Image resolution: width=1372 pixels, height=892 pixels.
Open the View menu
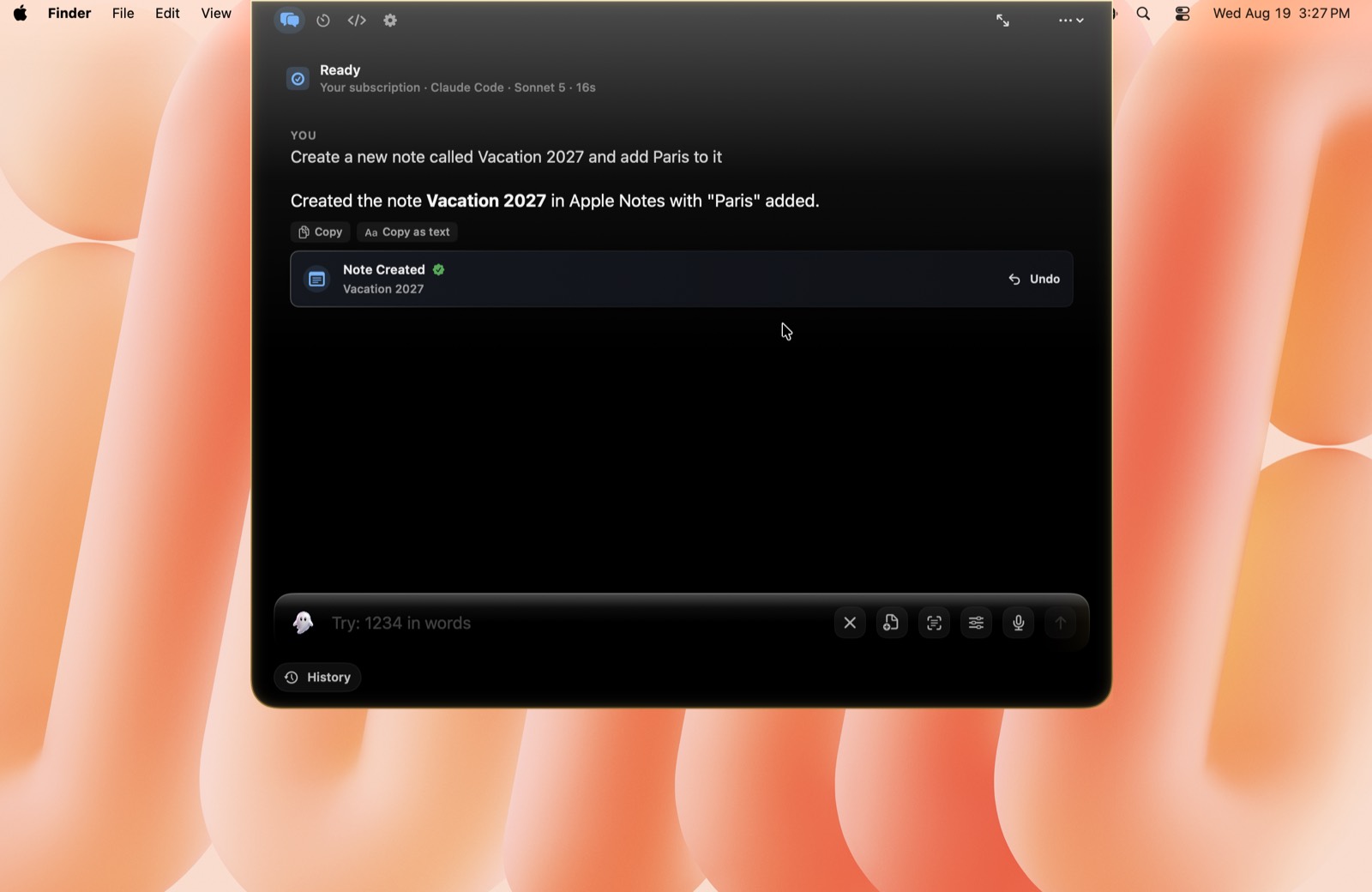pos(216,14)
